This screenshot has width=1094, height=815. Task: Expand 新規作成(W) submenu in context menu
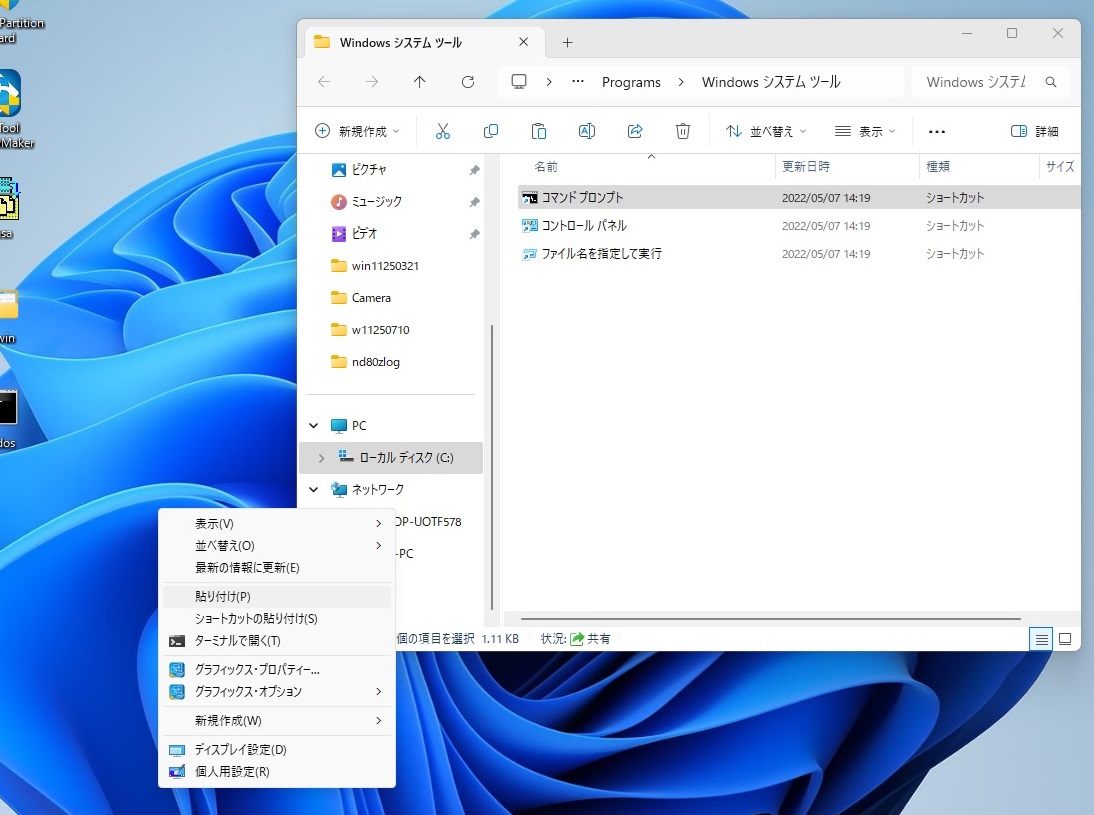coord(277,720)
